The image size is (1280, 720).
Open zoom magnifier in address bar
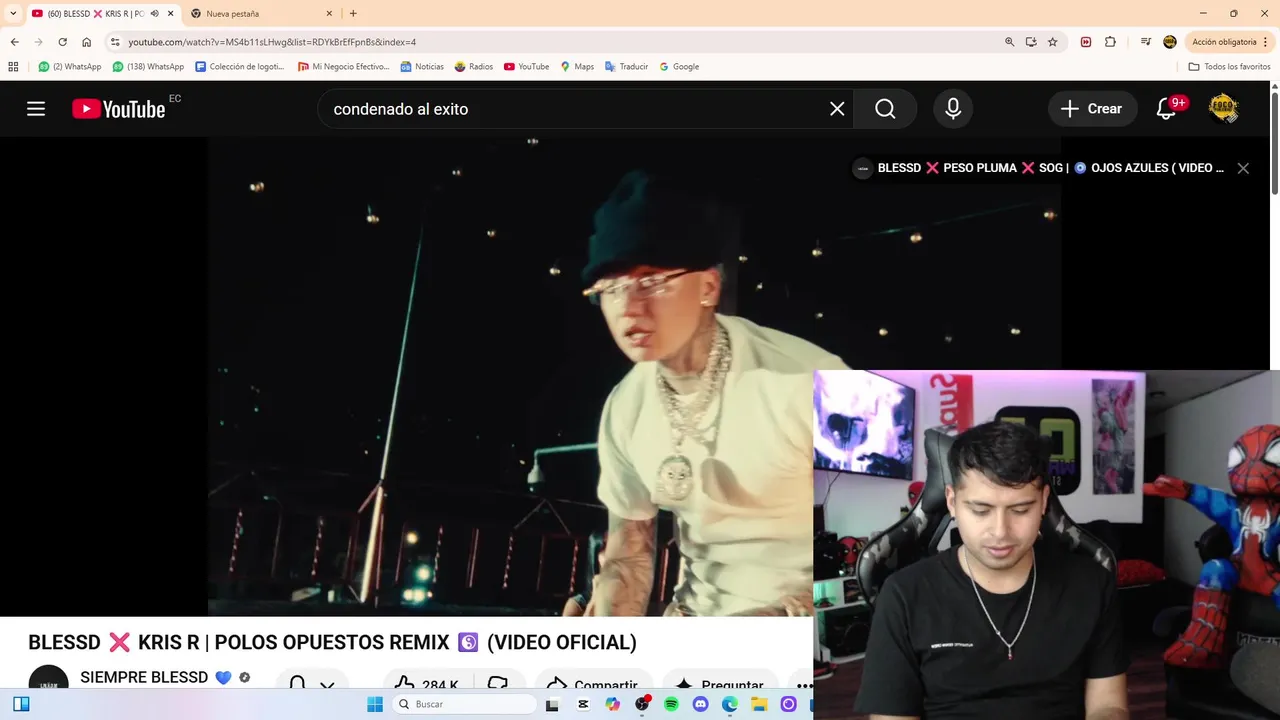[1009, 42]
